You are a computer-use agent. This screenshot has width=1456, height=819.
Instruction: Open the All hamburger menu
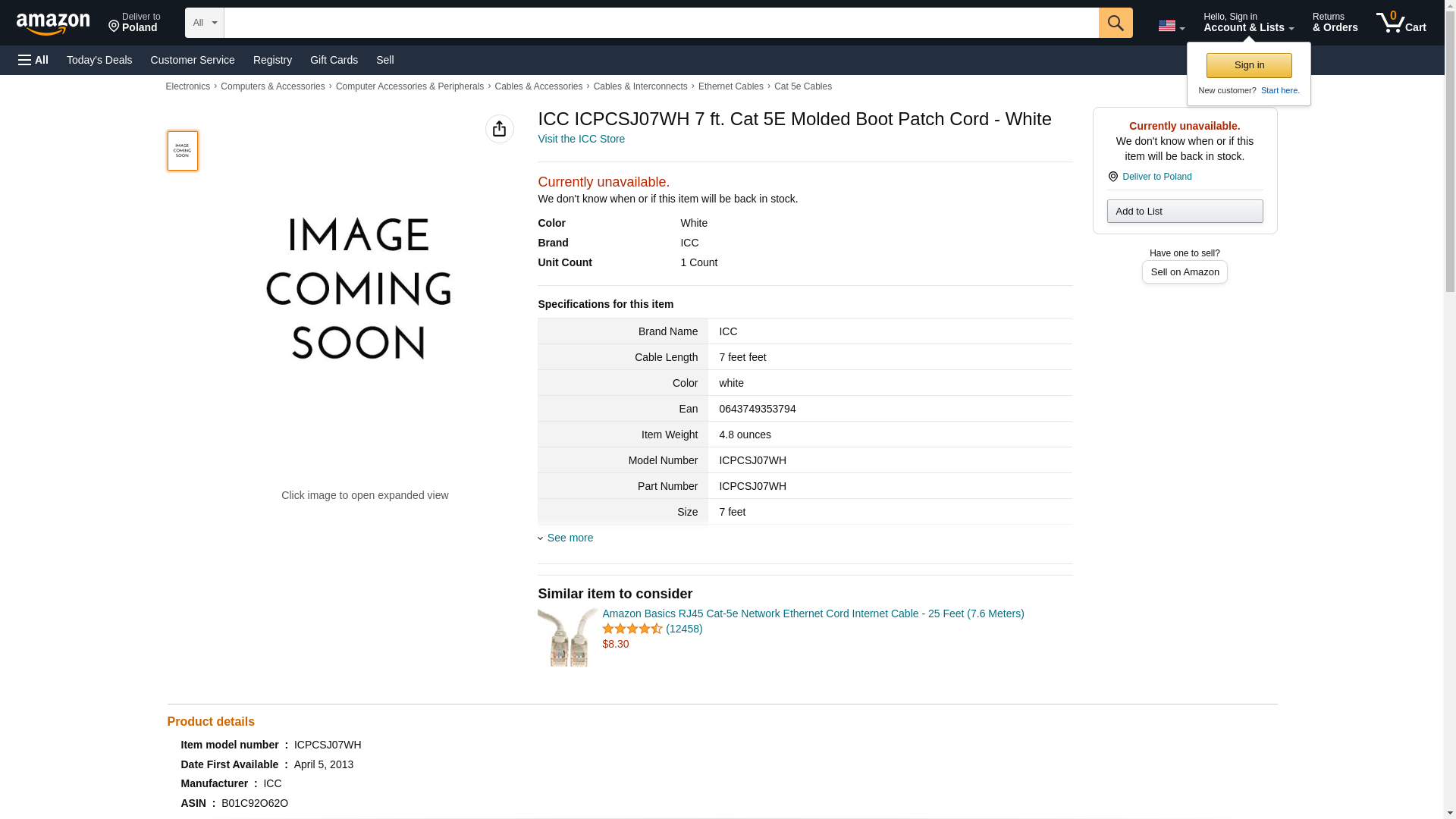[33, 60]
